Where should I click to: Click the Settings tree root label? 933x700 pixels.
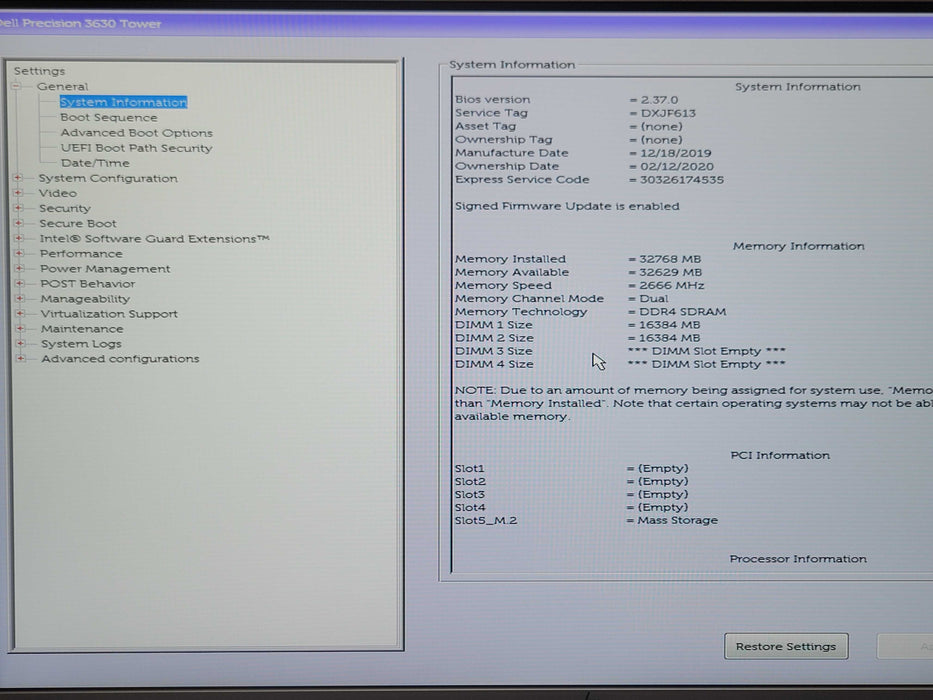coord(39,71)
